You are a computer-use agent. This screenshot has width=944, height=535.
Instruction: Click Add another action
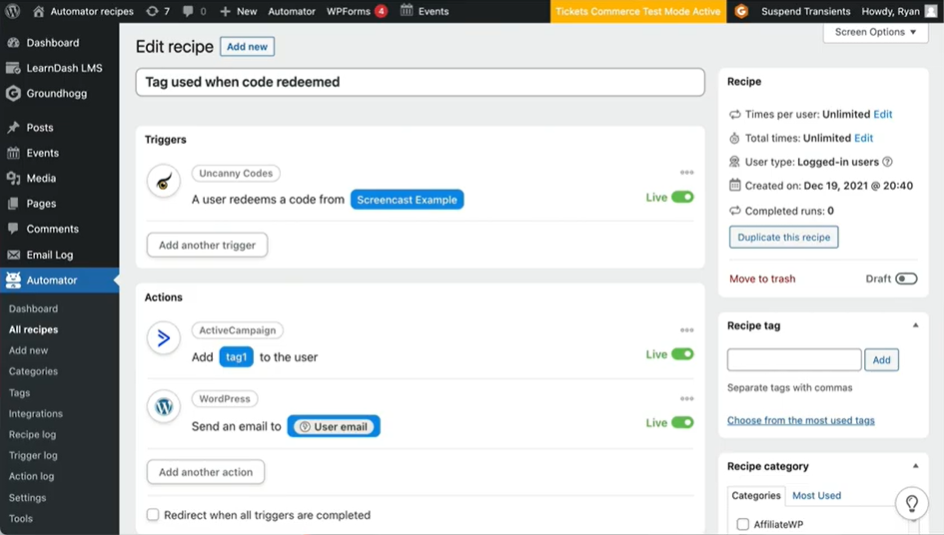tap(206, 472)
